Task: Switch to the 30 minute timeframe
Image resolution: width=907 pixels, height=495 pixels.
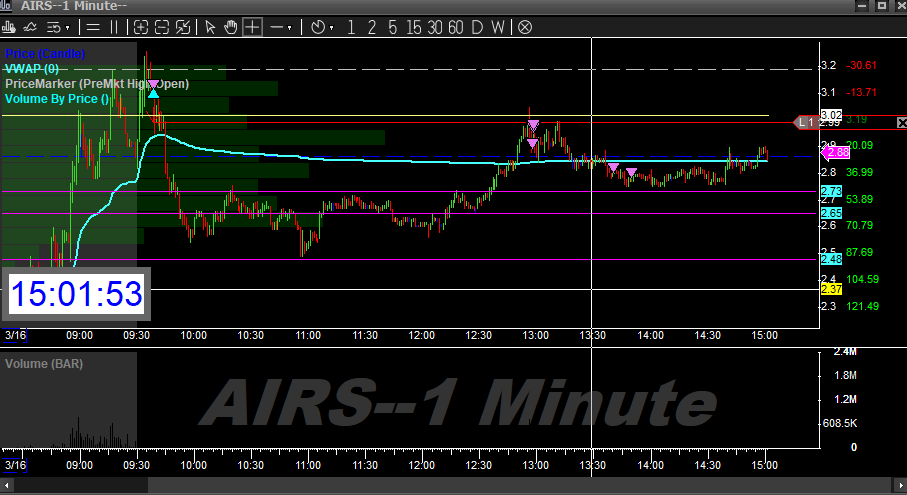Action: [x=434, y=27]
